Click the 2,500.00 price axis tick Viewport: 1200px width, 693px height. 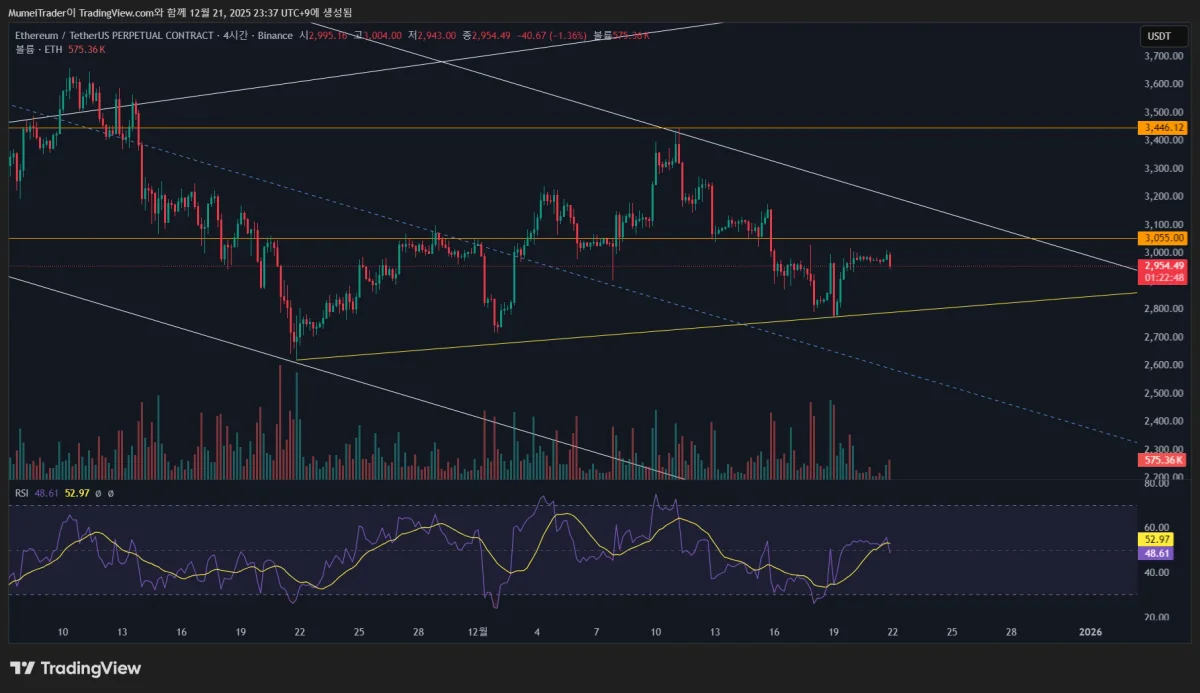click(x=1163, y=393)
